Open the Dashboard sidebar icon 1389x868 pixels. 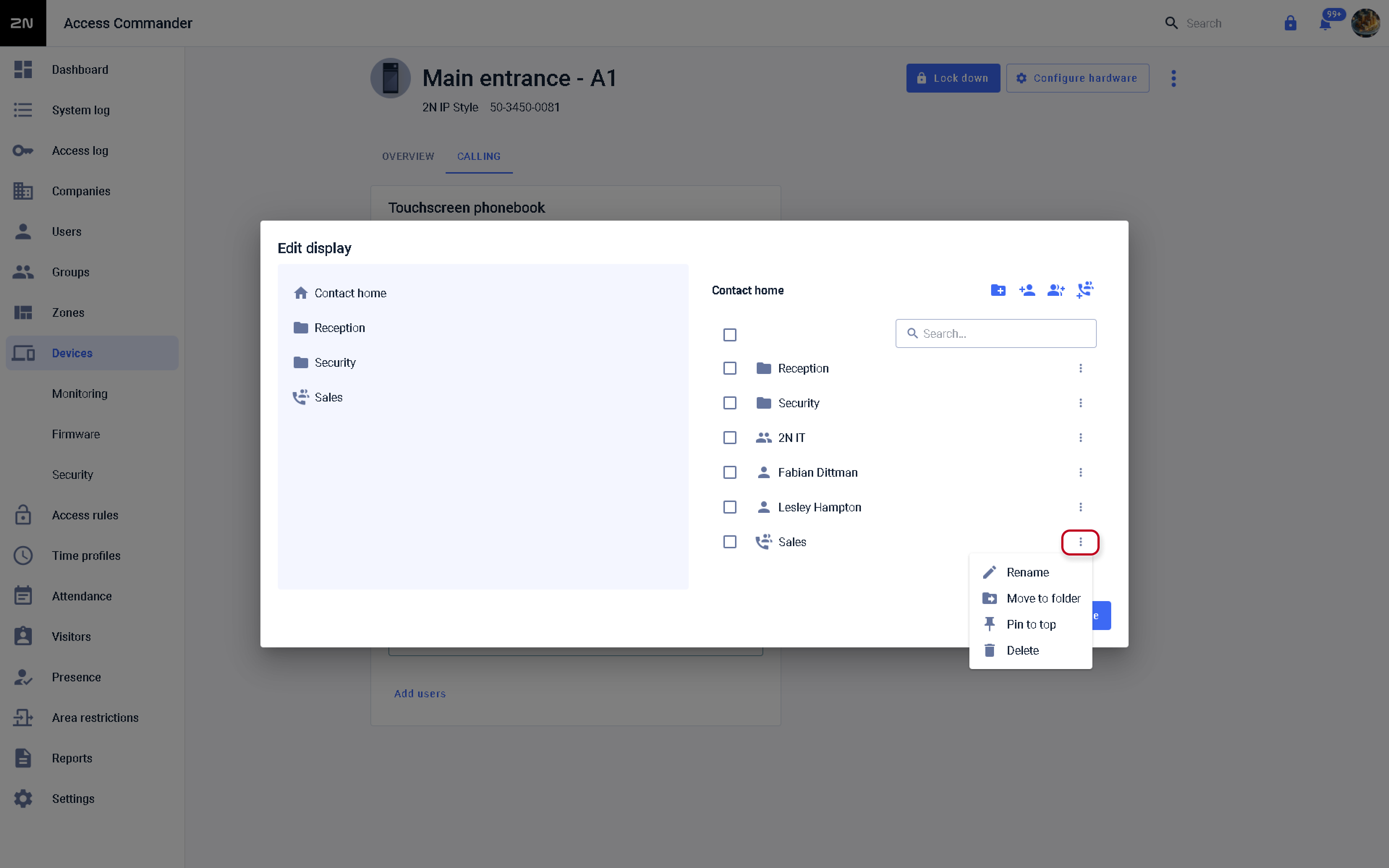(x=23, y=69)
